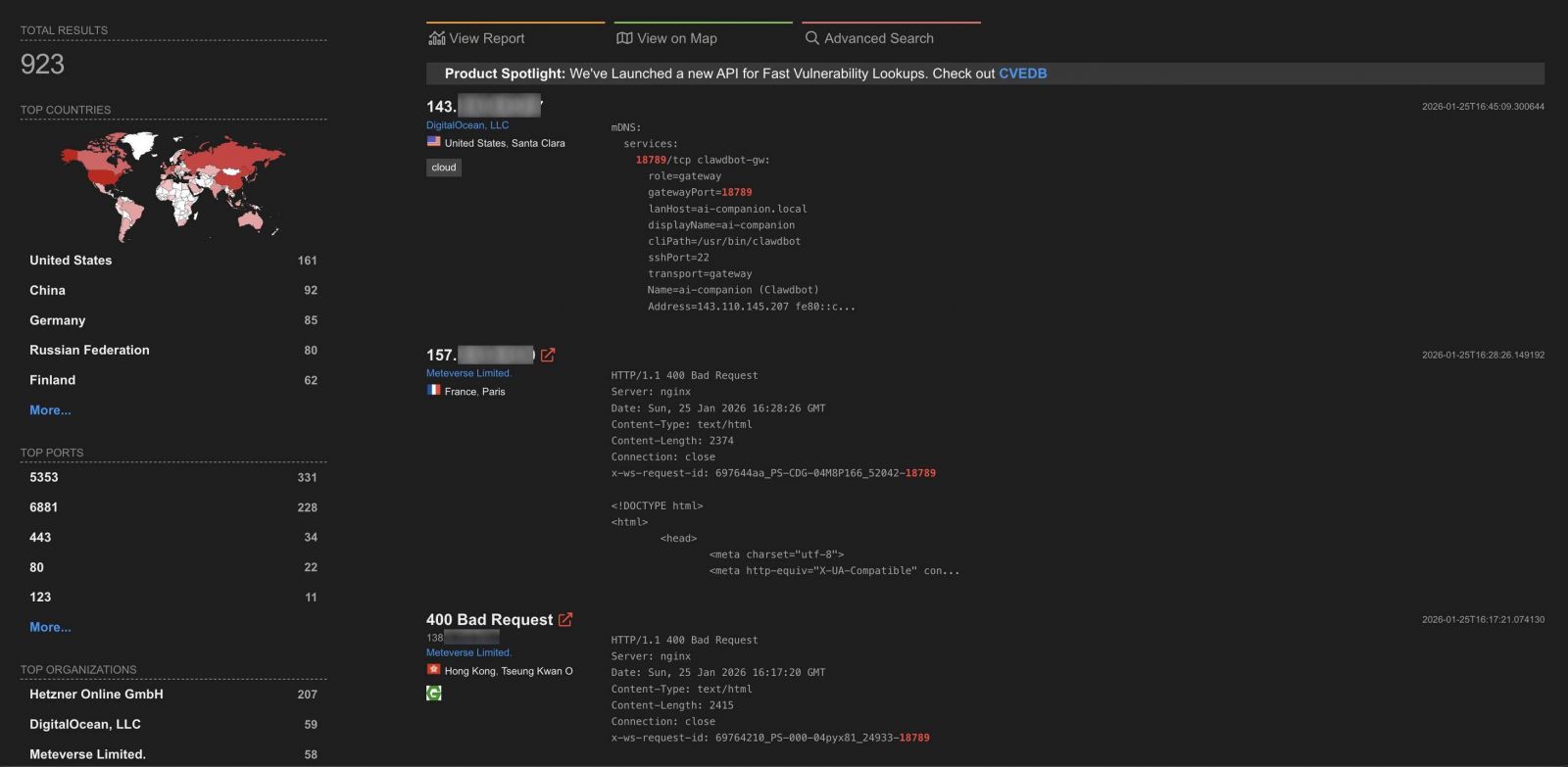This screenshot has width=1568, height=767.
Task: Filter by Hetzner Online GmbH organization
Action: point(96,695)
